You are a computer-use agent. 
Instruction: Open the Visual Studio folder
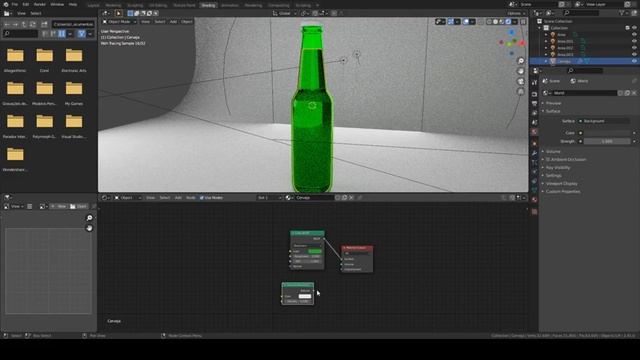click(74, 126)
